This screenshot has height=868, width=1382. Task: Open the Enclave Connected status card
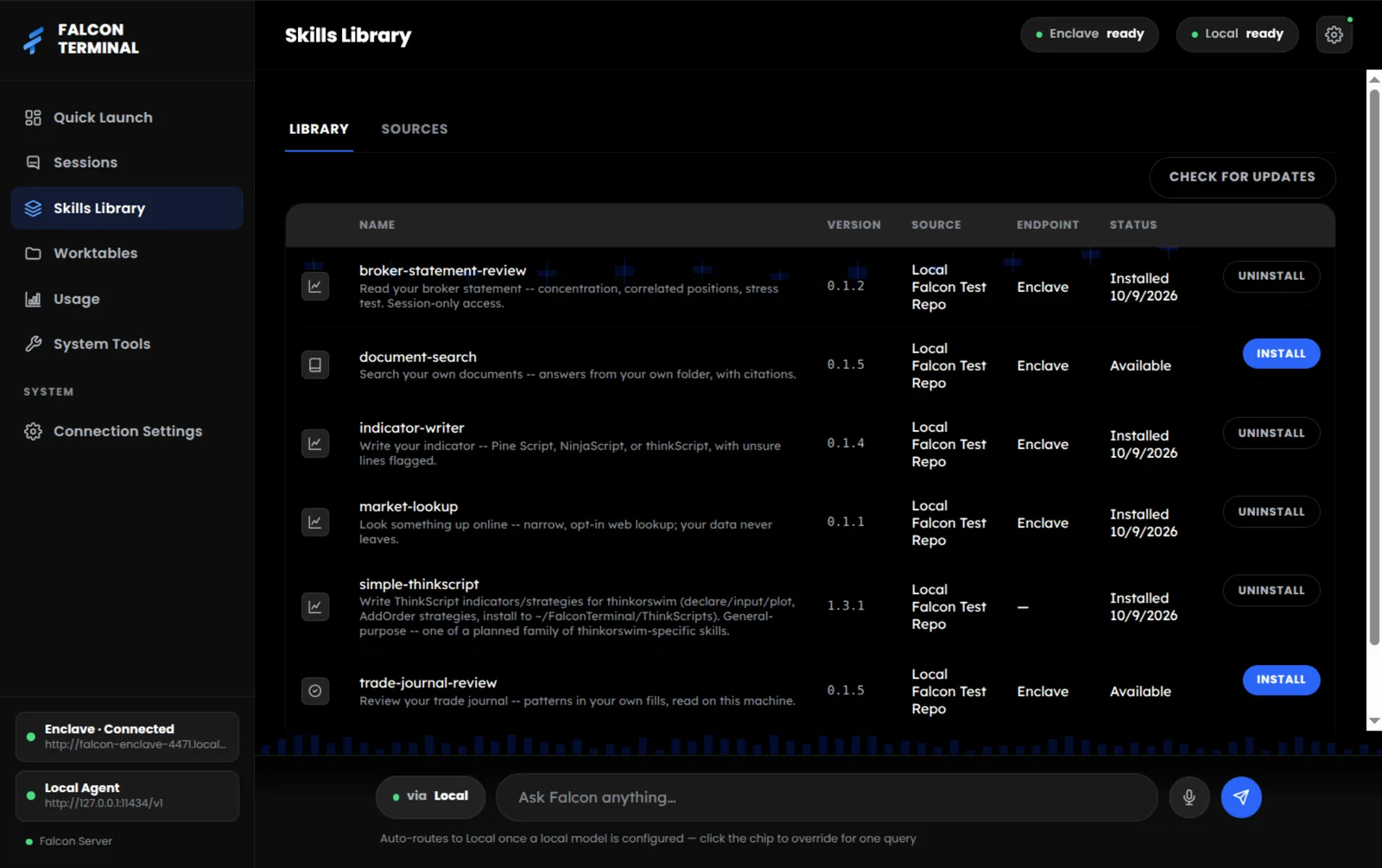(127, 737)
